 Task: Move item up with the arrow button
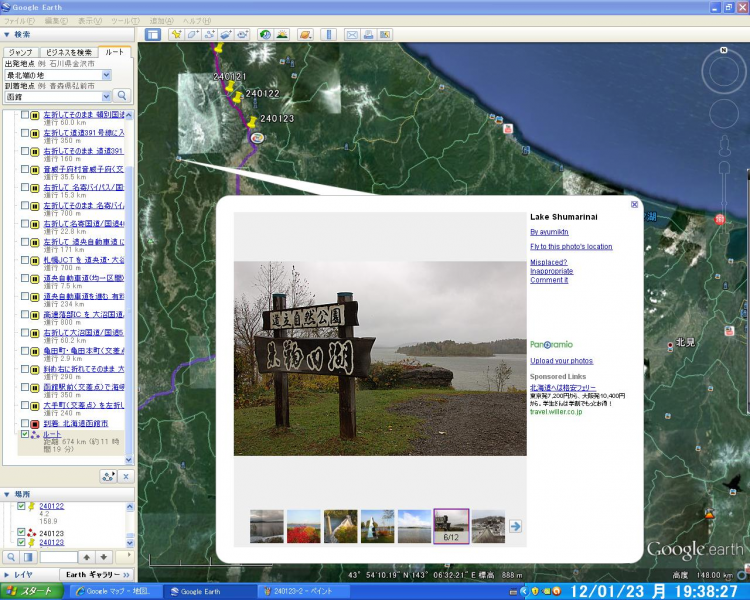tap(87, 557)
